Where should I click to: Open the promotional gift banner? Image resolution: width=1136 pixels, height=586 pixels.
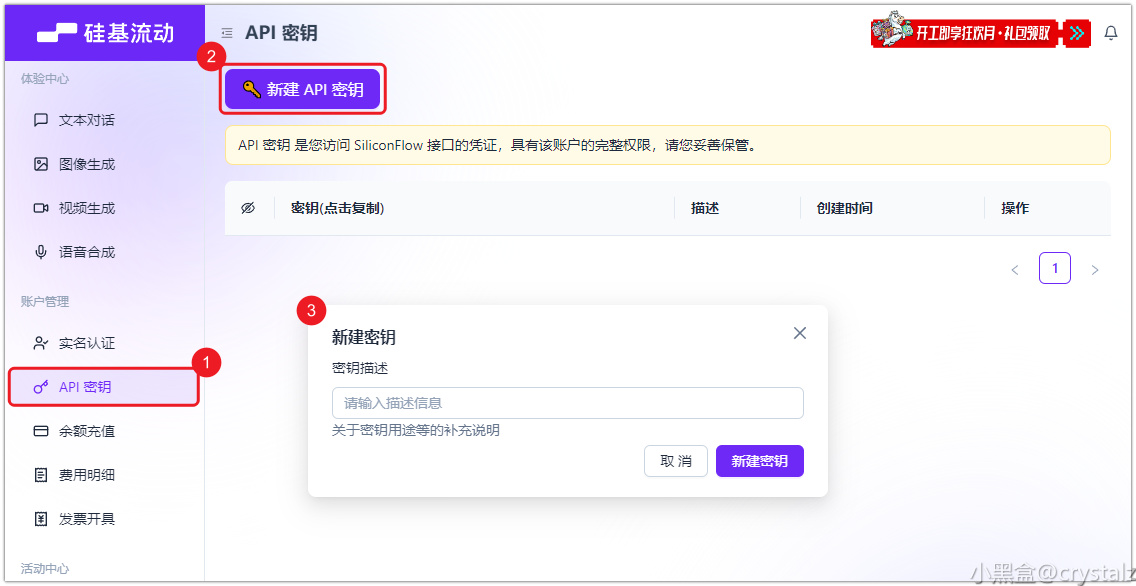pos(980,33)
